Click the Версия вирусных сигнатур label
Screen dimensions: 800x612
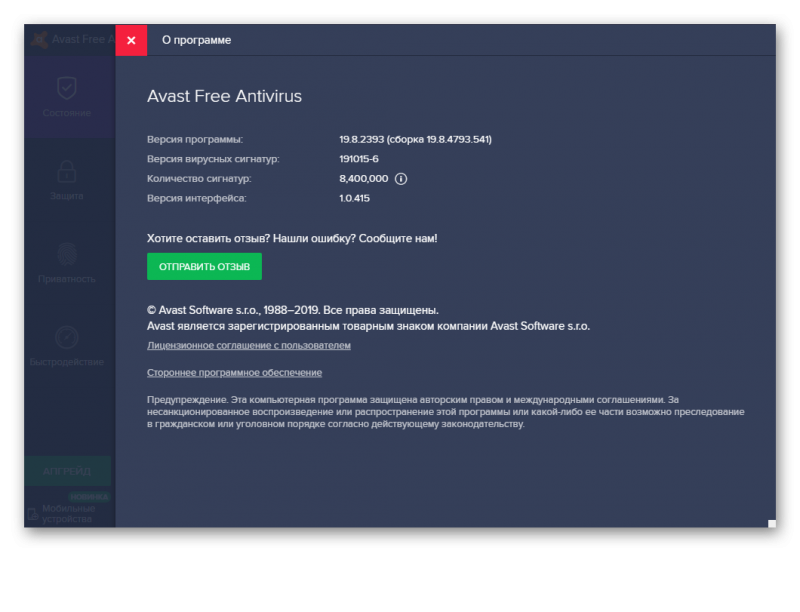coord(213,159)
